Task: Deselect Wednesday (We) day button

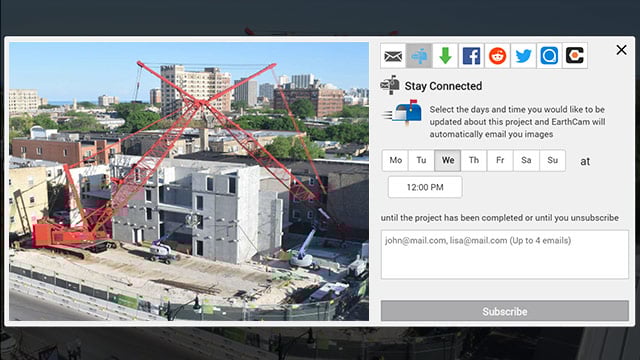Action: click(x=448, y=160)
